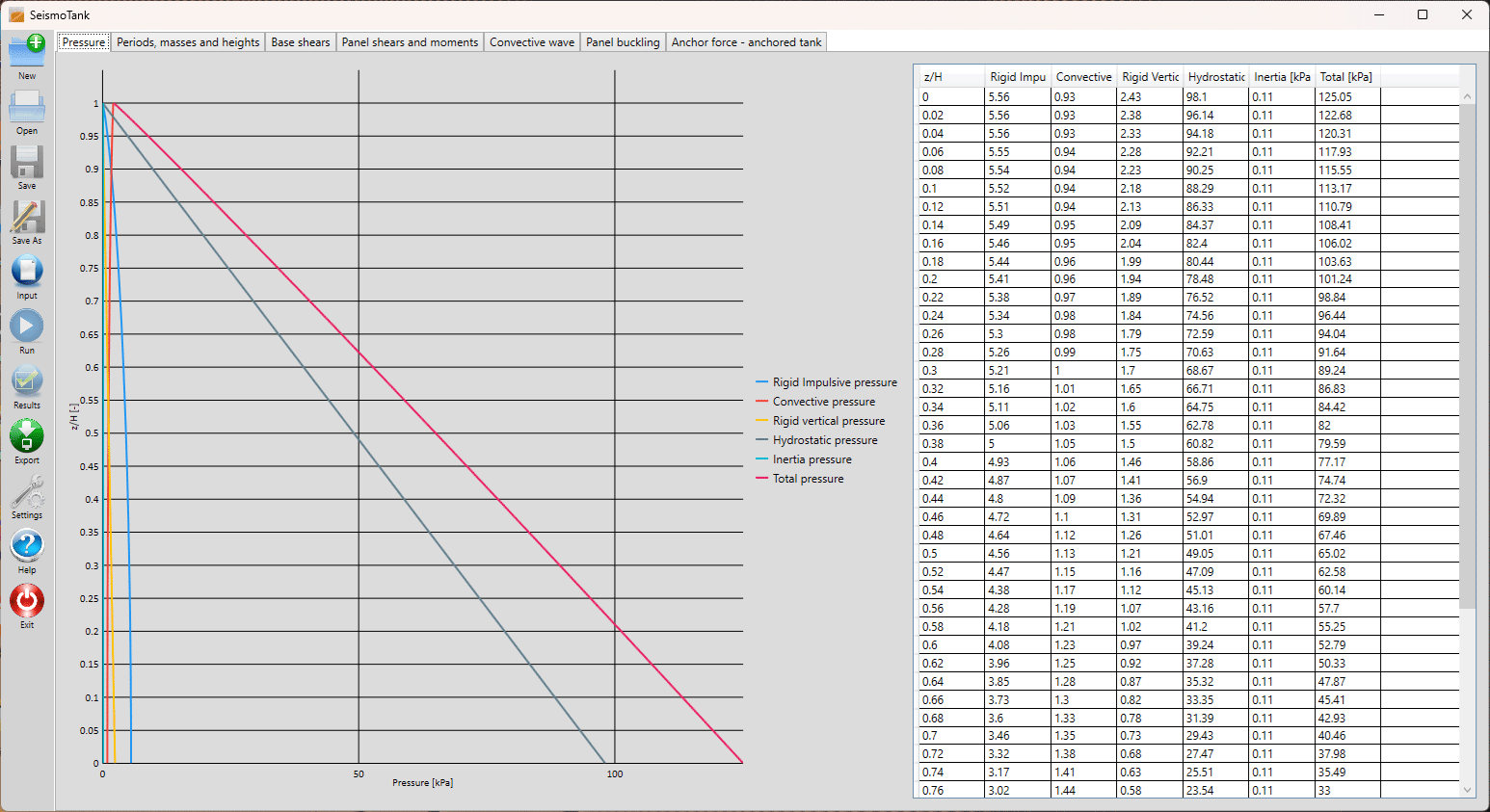Click the table scrollbar down arrow

coord(1468,790)
